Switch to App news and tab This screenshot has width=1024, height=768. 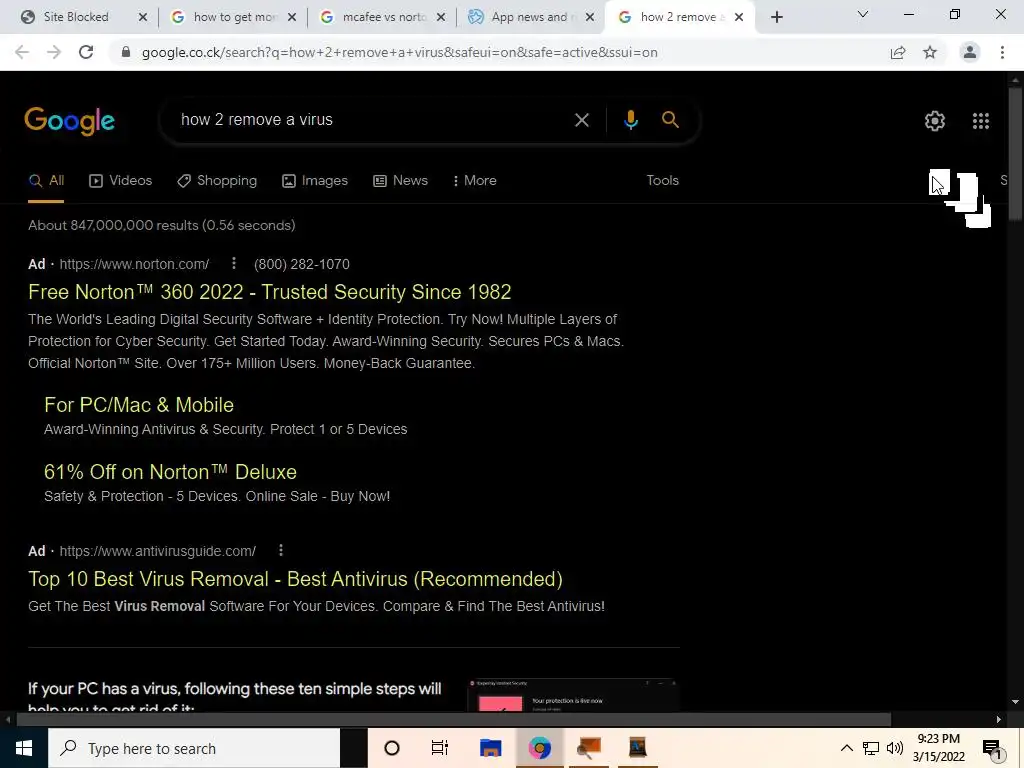click(523, 17)
